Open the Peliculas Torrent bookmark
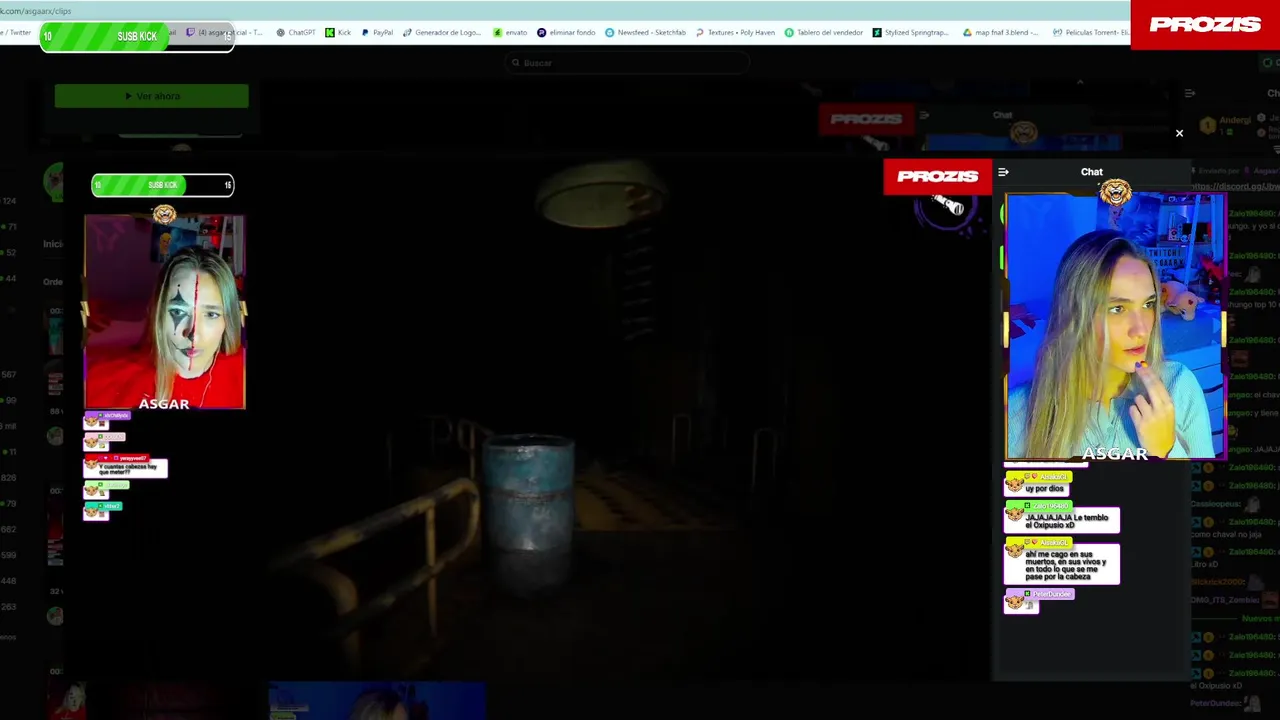Viewport: 1280px width, 720px height. 1090,32
